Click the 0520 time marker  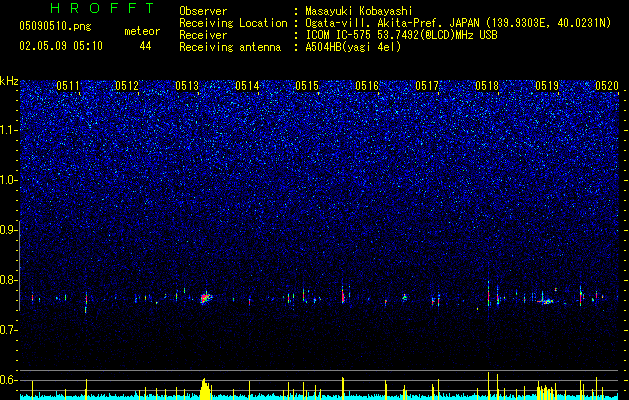pyautogui.click(x=607, y=86)
